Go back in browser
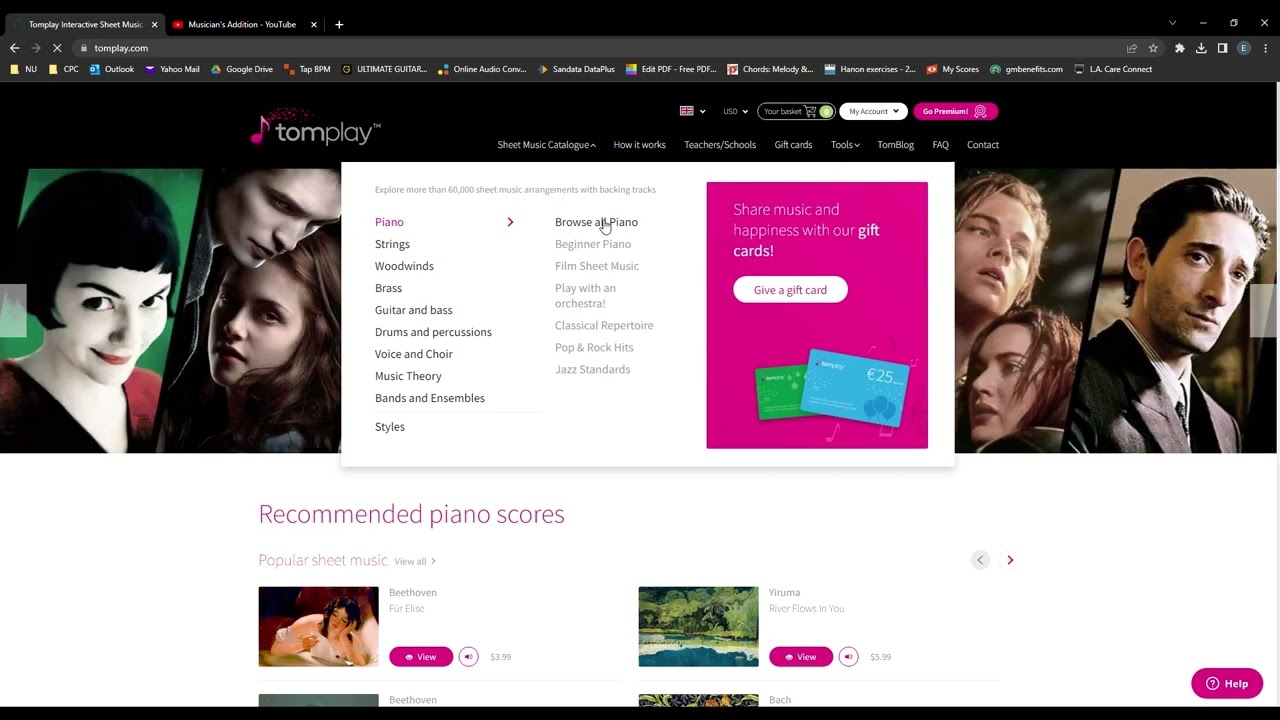The width and height of the screenshot is (1280, 720). tap(14, 48)
